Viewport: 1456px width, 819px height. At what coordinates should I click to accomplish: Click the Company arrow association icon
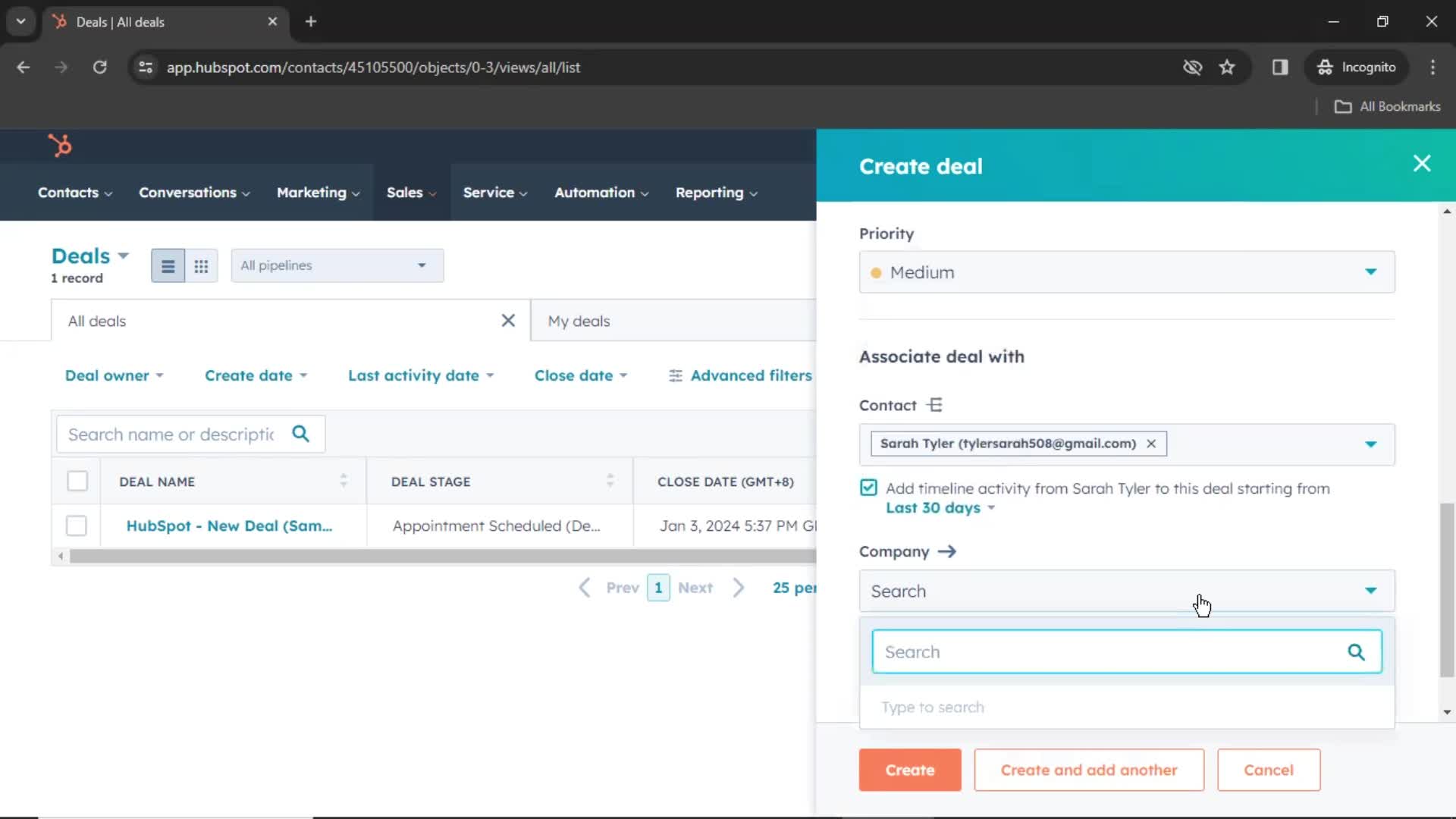(946, 551)
